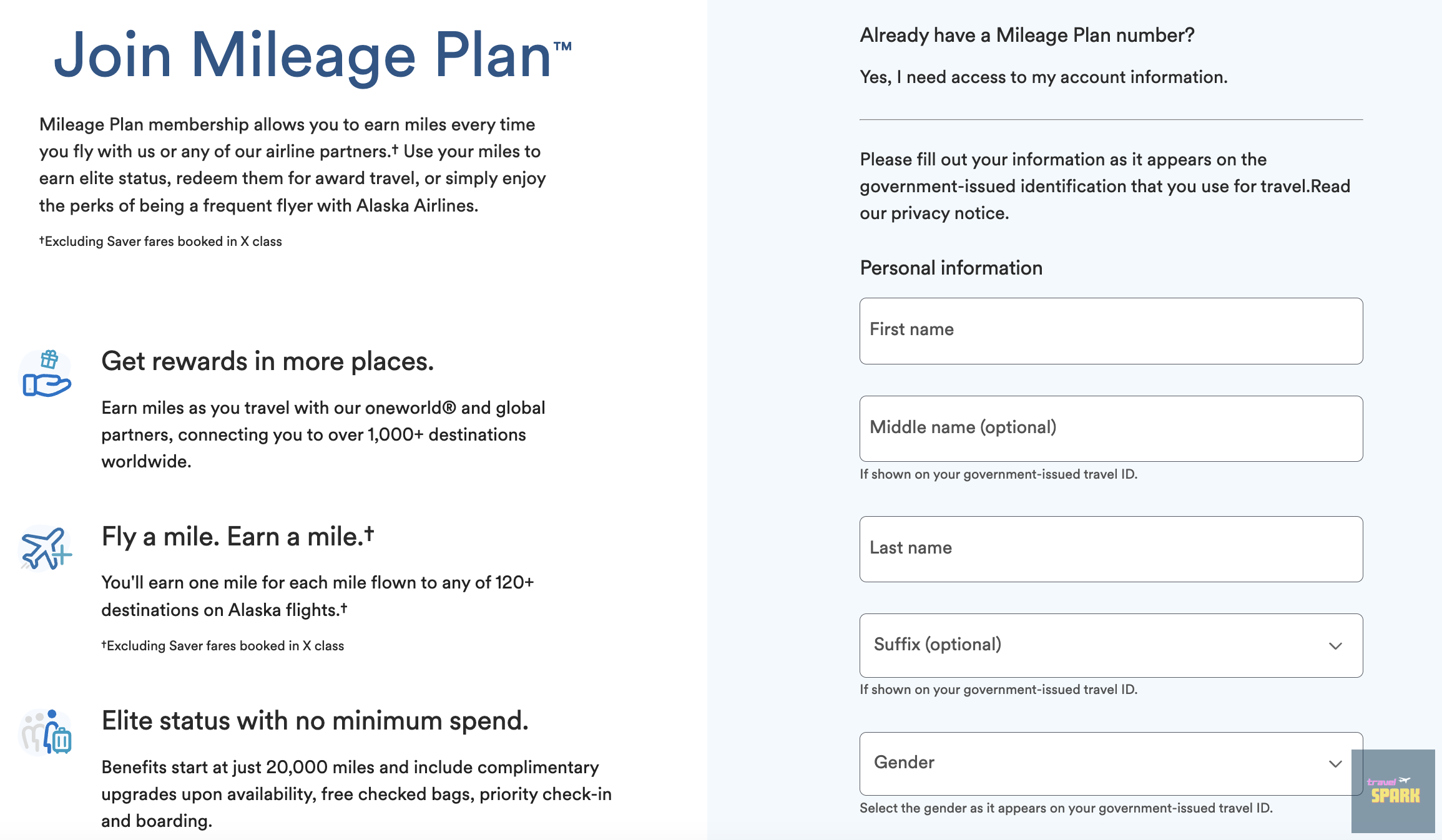Click the Travel Spark logo badge

[1393, 791]
